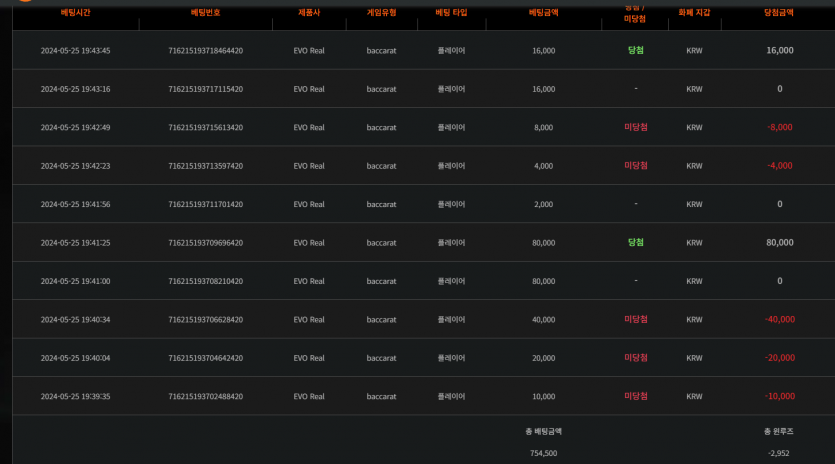Click the red 미당첨 status in 19:42:23 row
The height and width of the screenshot is (464, 835).
click(635, 165)
